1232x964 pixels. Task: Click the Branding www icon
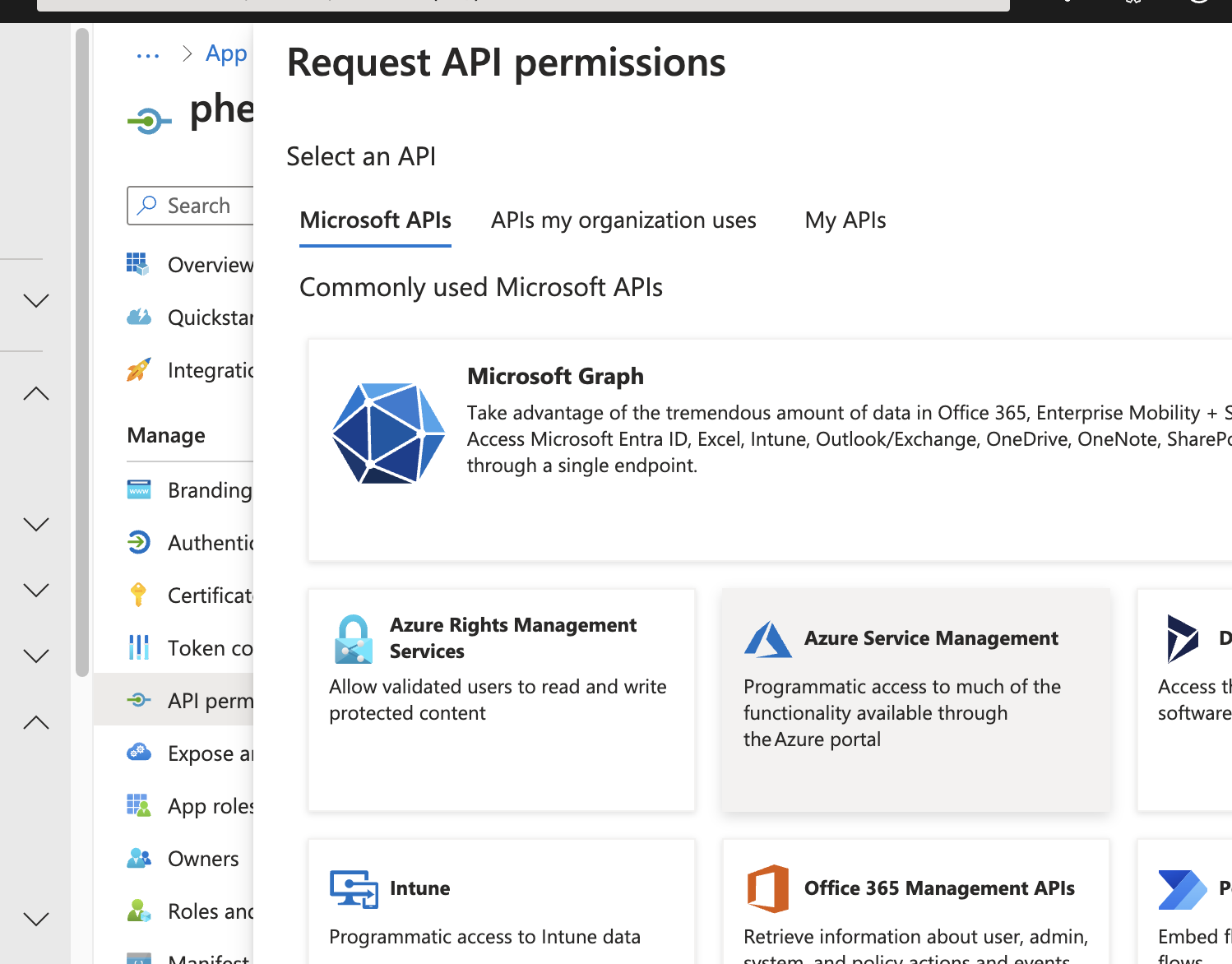(x=139, y=489)
